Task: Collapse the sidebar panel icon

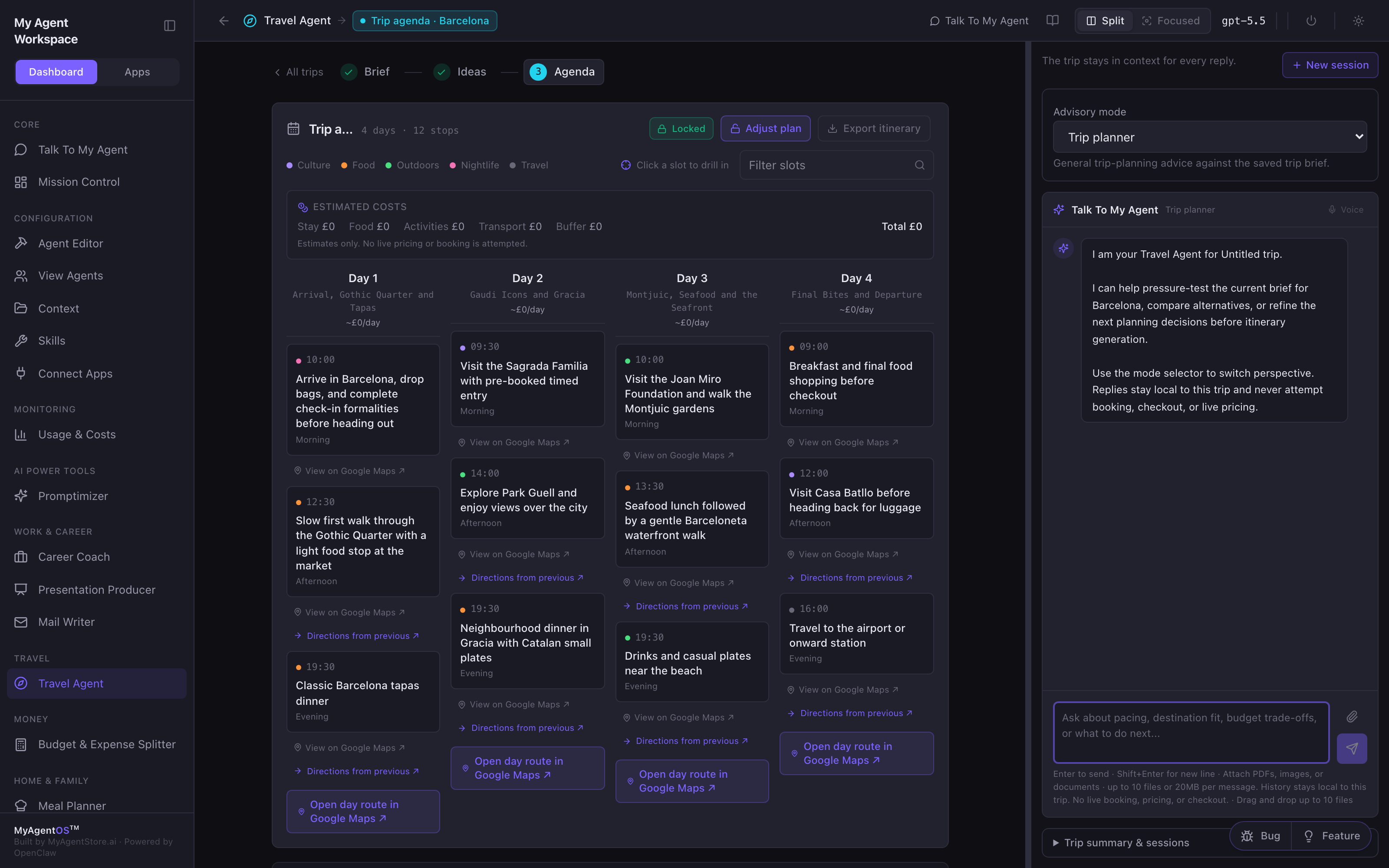Action: pyautogui.click(x=169, y=26)
